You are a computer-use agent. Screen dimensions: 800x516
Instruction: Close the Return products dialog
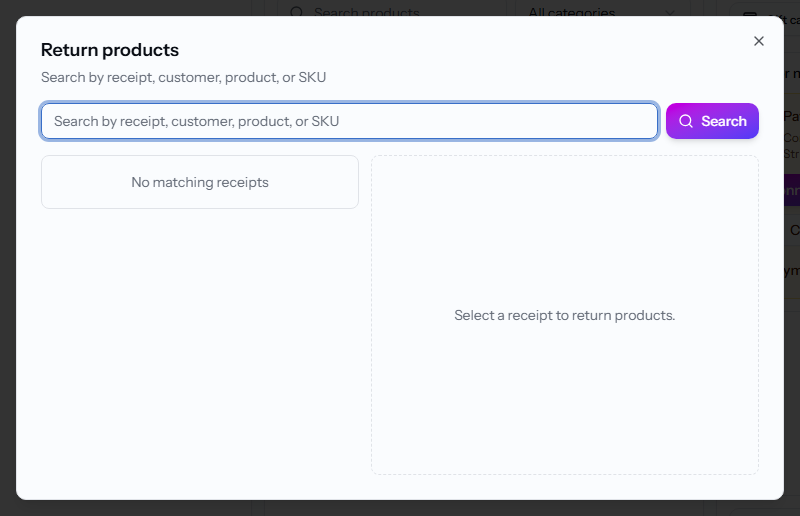759,41
